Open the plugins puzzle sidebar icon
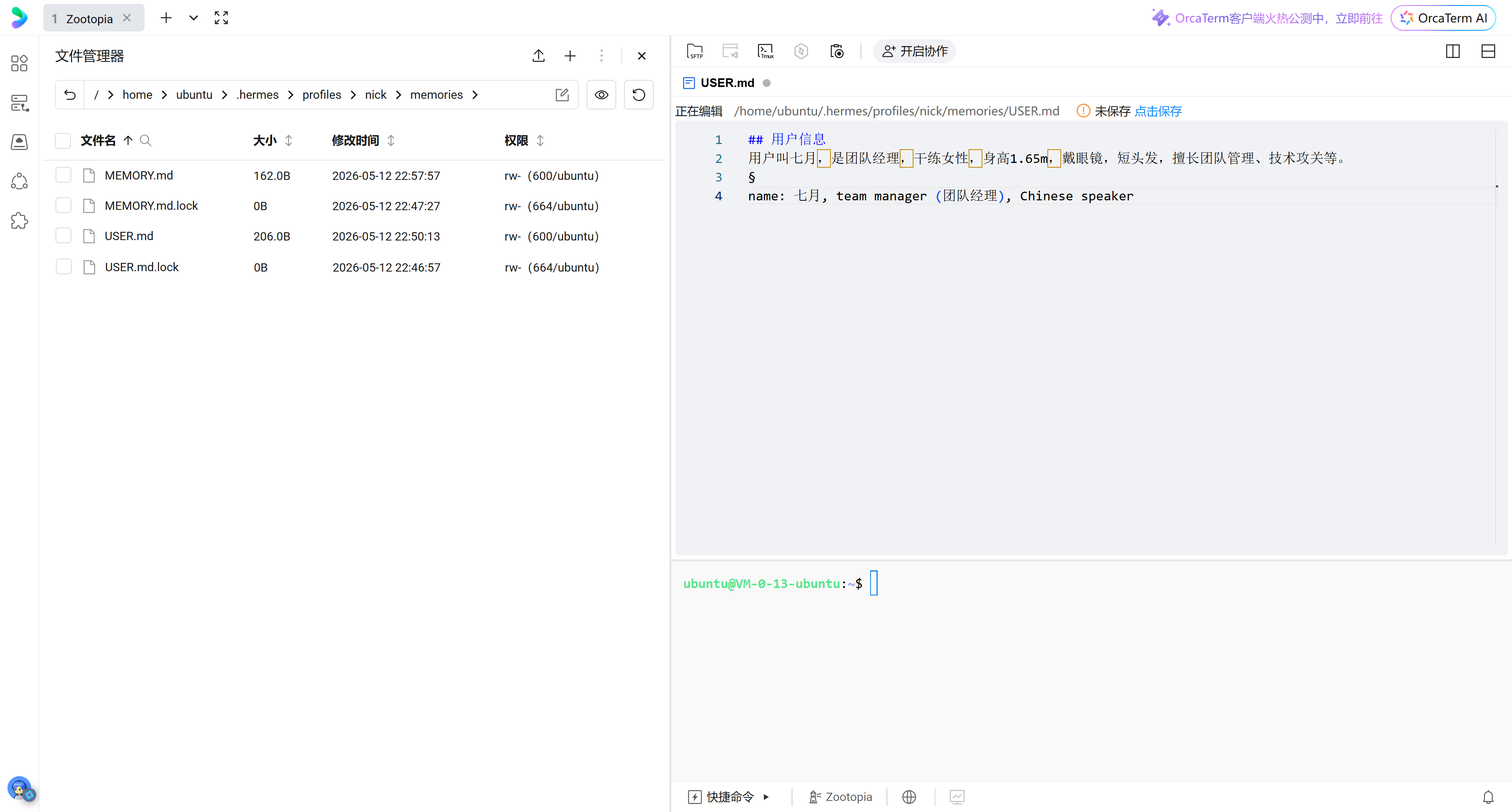This screenshot has width=1512, height=812. [x=19, y=220]
